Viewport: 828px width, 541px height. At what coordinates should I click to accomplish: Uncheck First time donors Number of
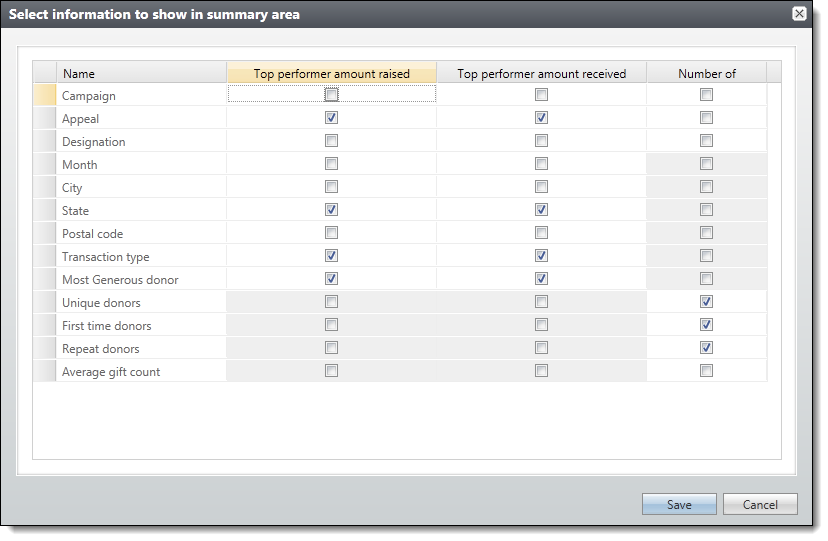coord(706,325)
